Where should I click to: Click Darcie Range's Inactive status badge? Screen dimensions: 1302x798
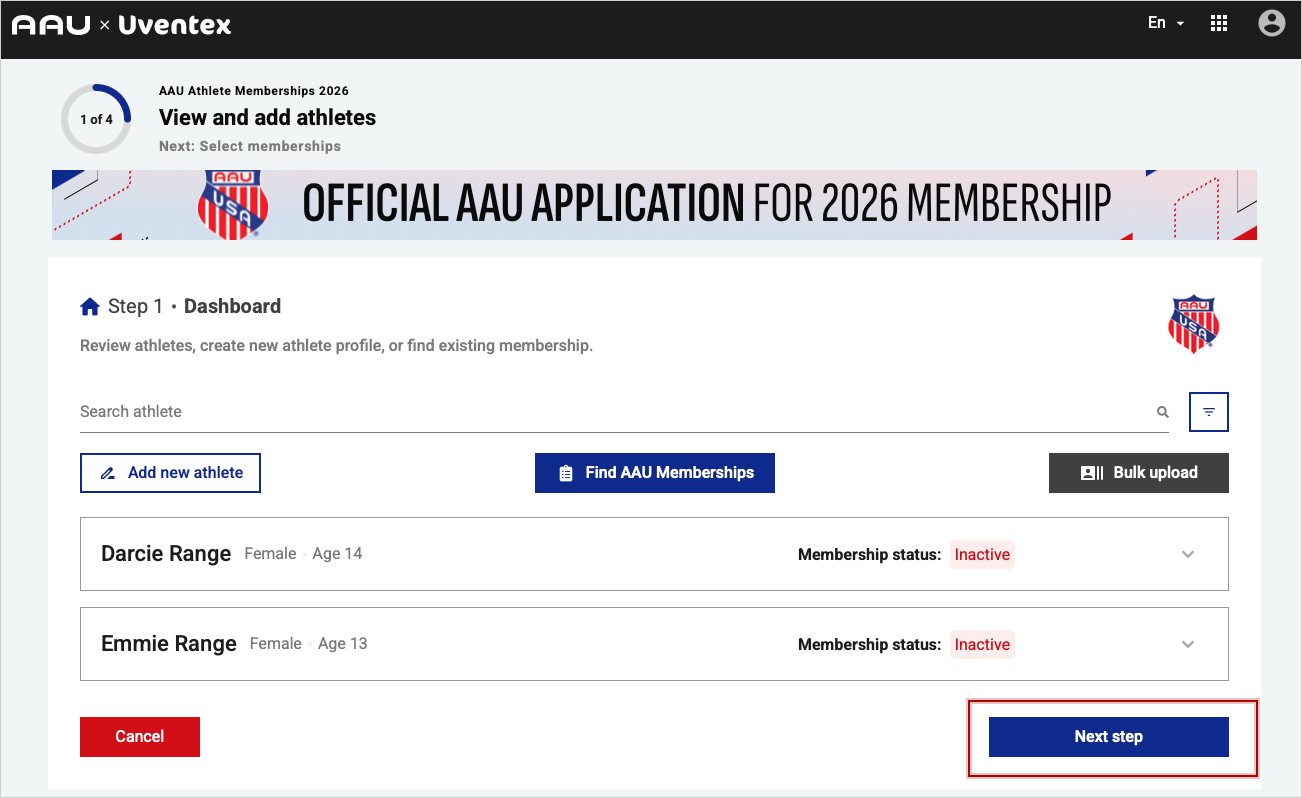982,555
